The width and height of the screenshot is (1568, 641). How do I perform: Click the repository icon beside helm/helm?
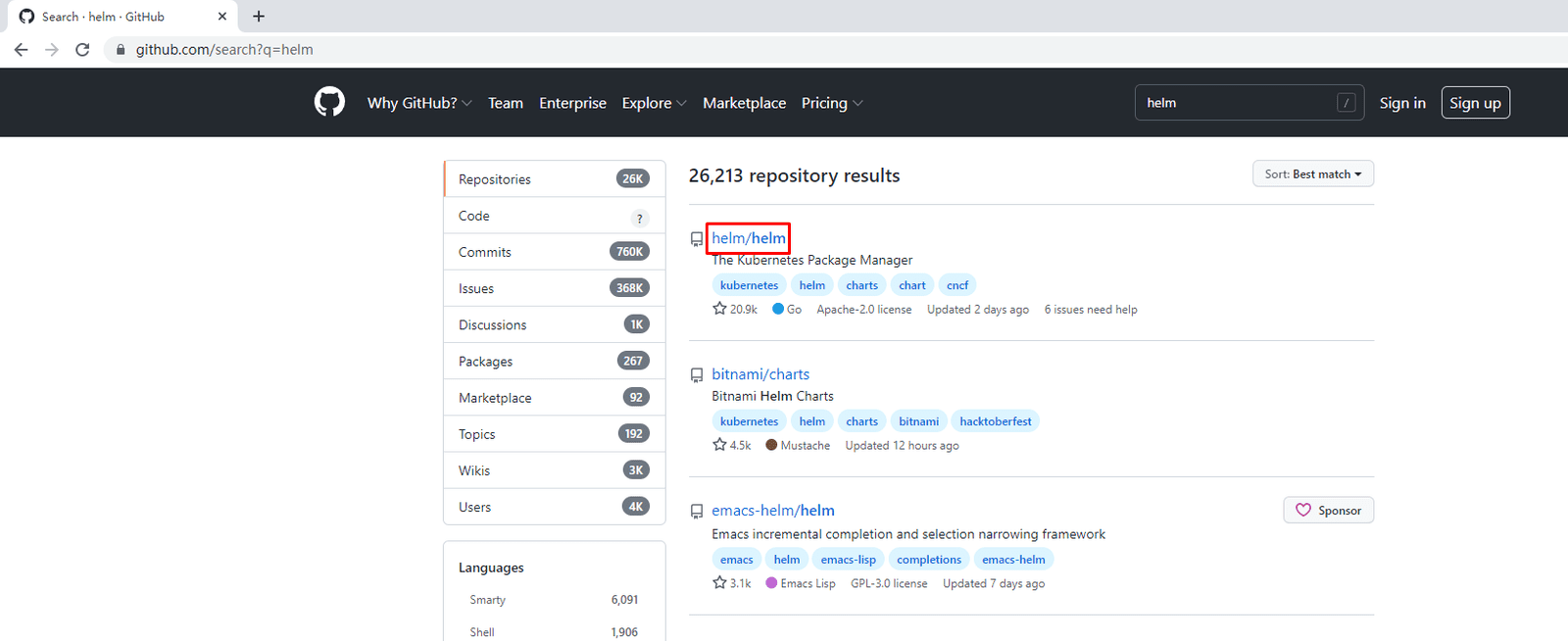pos(697,239)
